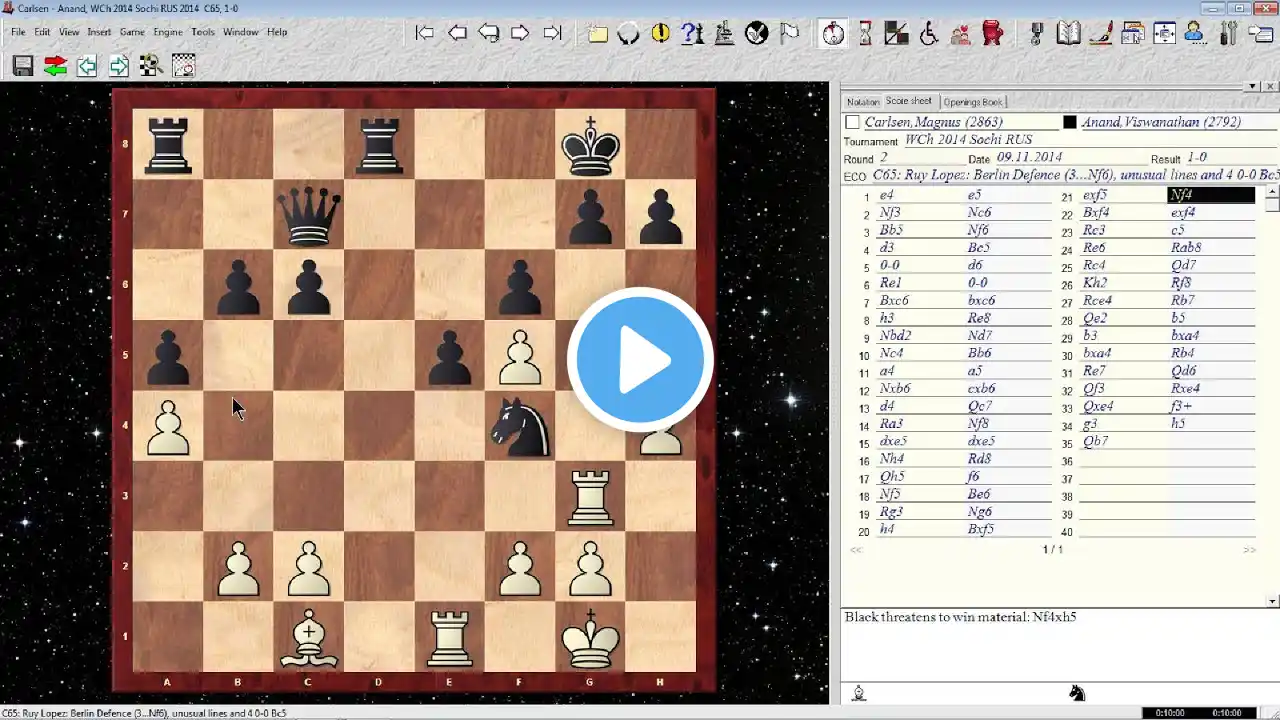
Task: Toggle the stopwatch clock icon
Action: (x=833, y=33)
